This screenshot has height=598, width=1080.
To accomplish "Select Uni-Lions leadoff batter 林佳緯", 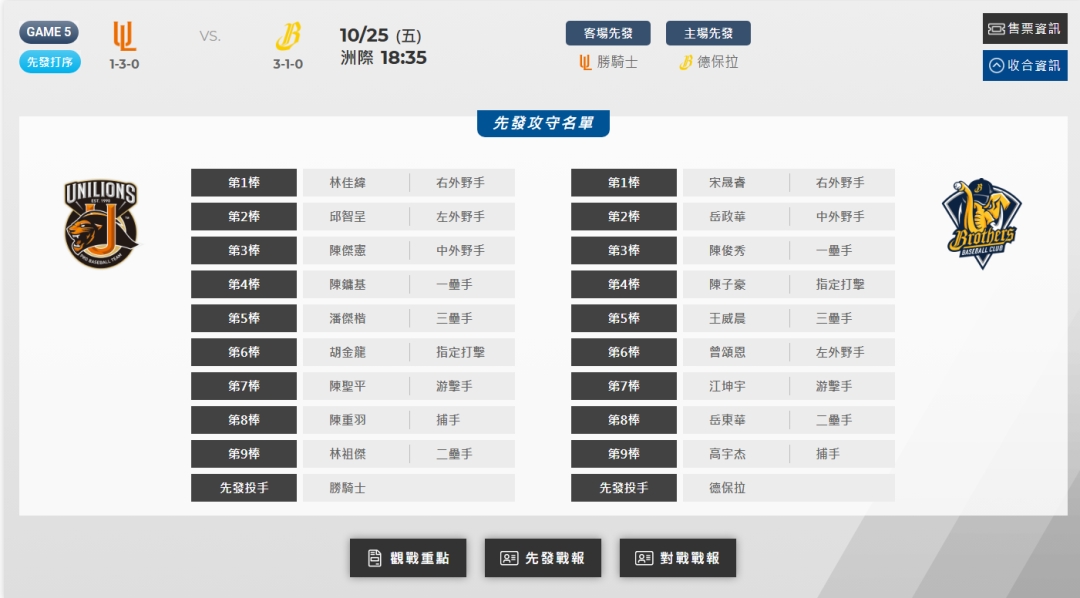I will tap(348, 183).
